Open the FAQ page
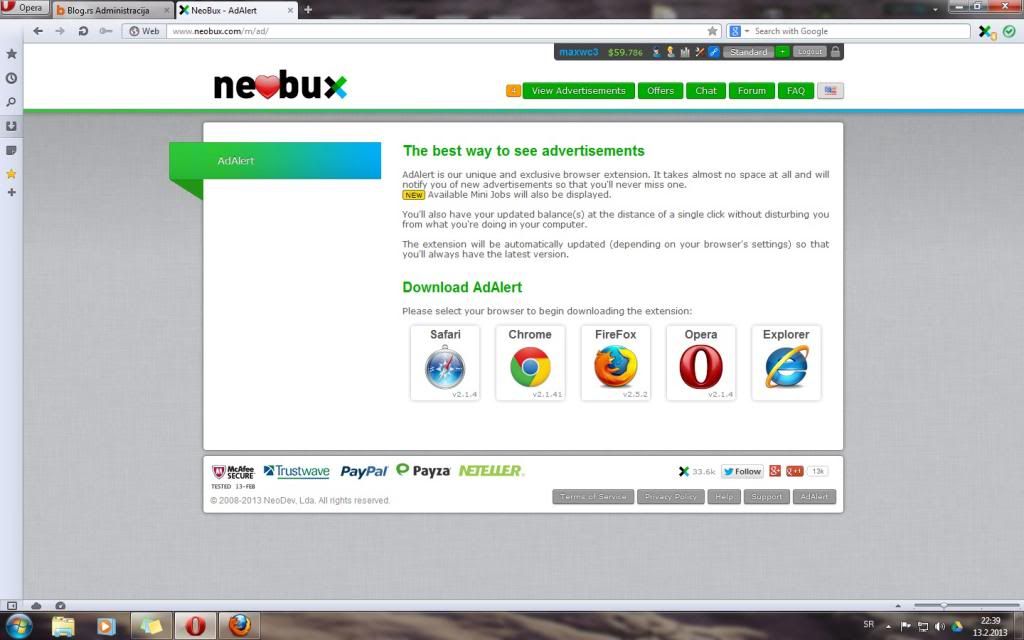The height and width of the screenshot is (640, 1024). (796, 91)
